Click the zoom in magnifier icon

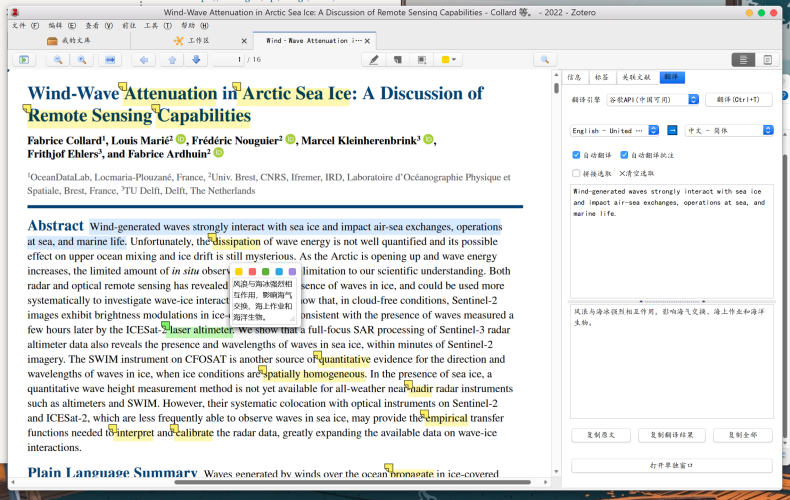[x=82, y=60]
